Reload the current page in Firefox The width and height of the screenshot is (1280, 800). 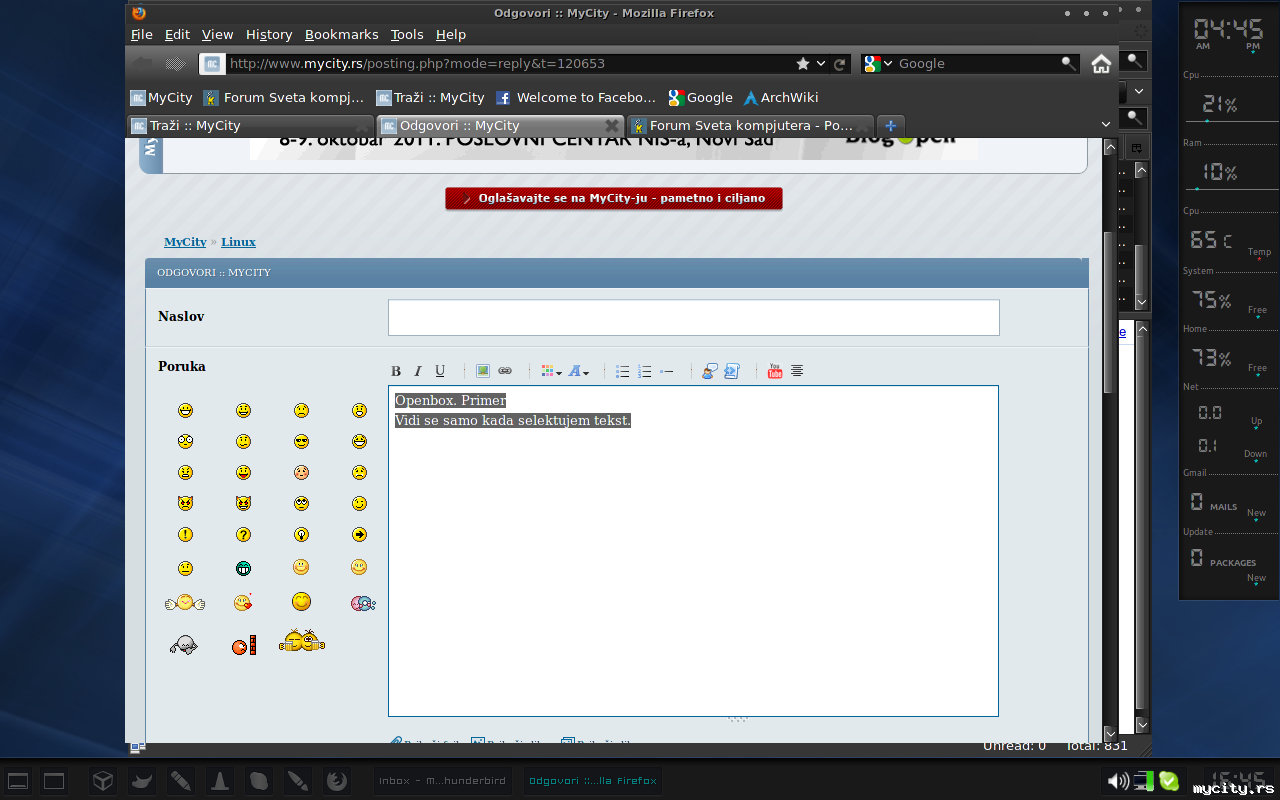click(840, 64)
